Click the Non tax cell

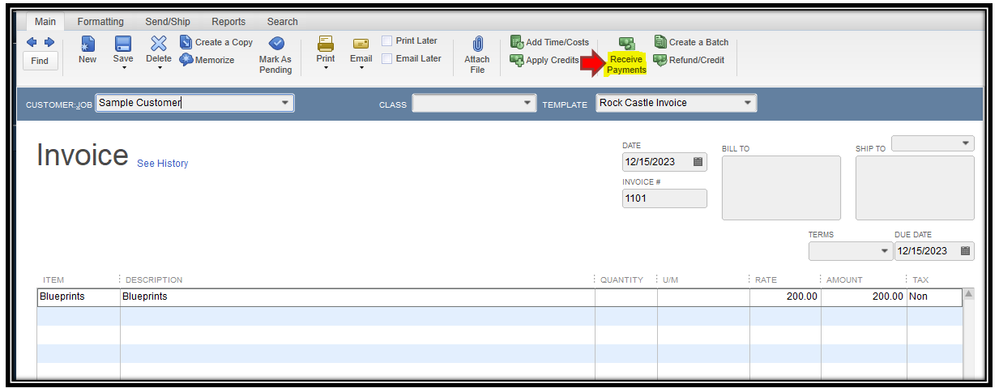[934, 297]
